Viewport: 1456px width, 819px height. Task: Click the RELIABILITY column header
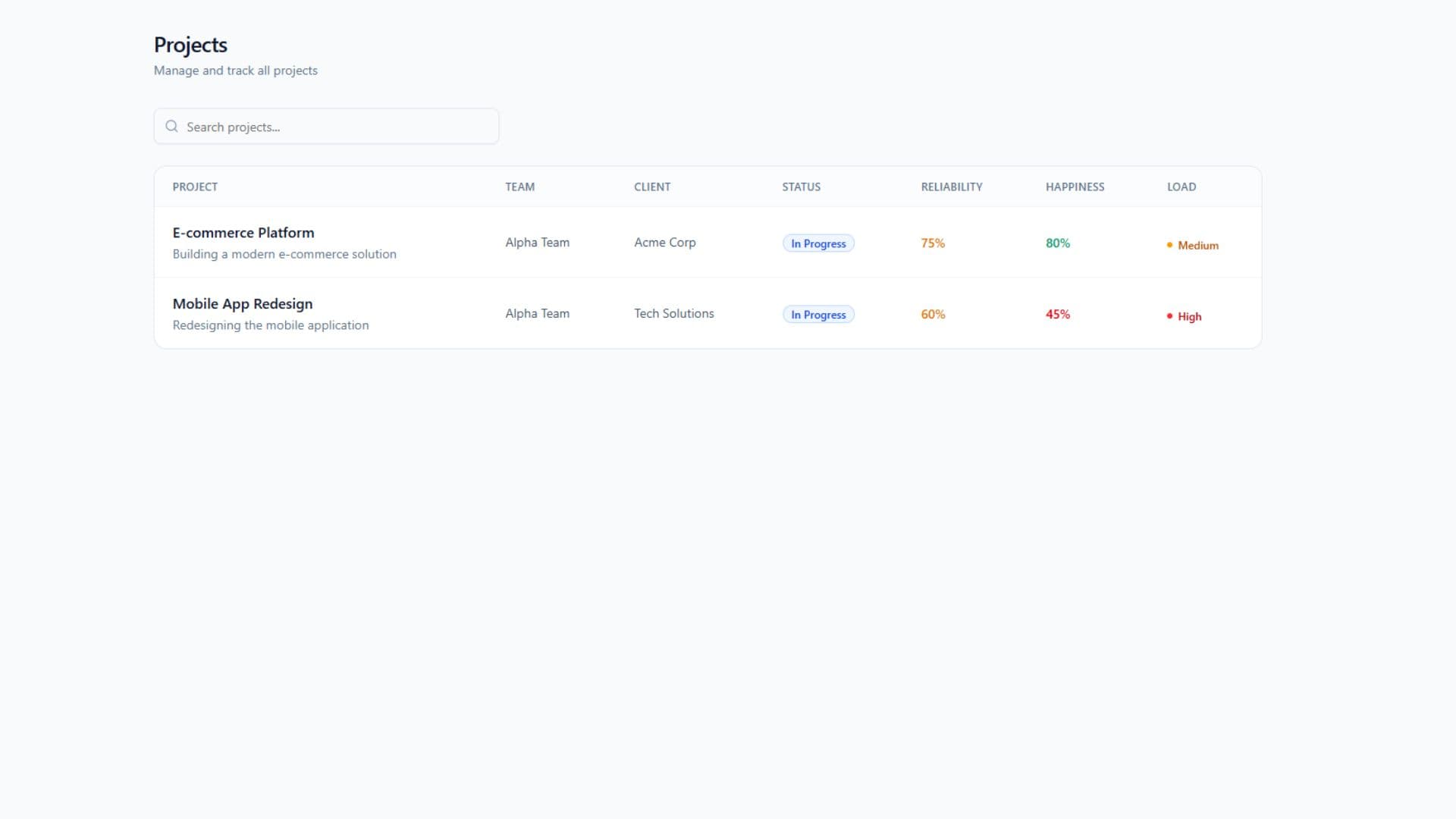[x=952, y=187]
